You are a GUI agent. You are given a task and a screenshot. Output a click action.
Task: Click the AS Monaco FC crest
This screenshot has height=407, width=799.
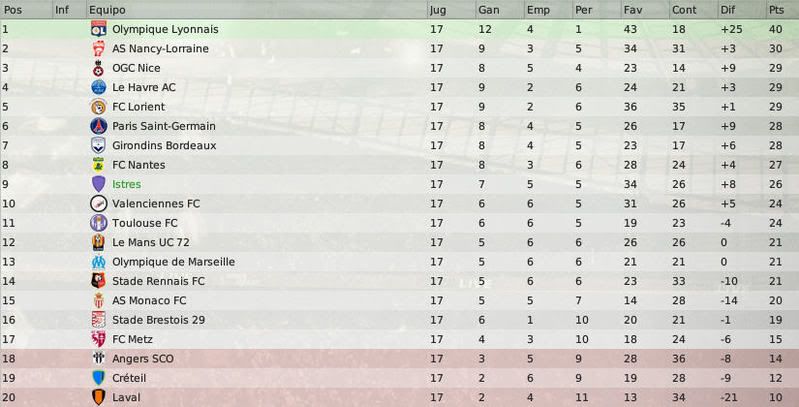coord(98,301)
